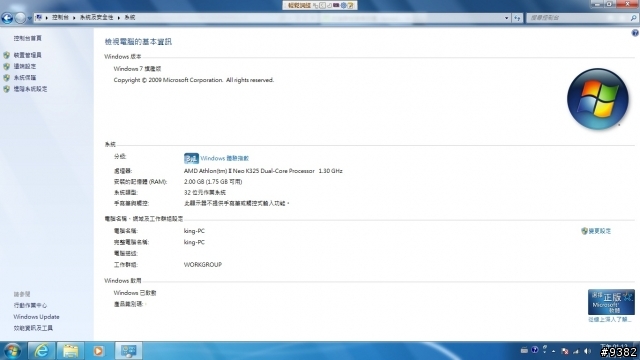
Task: Launch Internet Explorer from taskbar
Action: [x=41, y=351]
